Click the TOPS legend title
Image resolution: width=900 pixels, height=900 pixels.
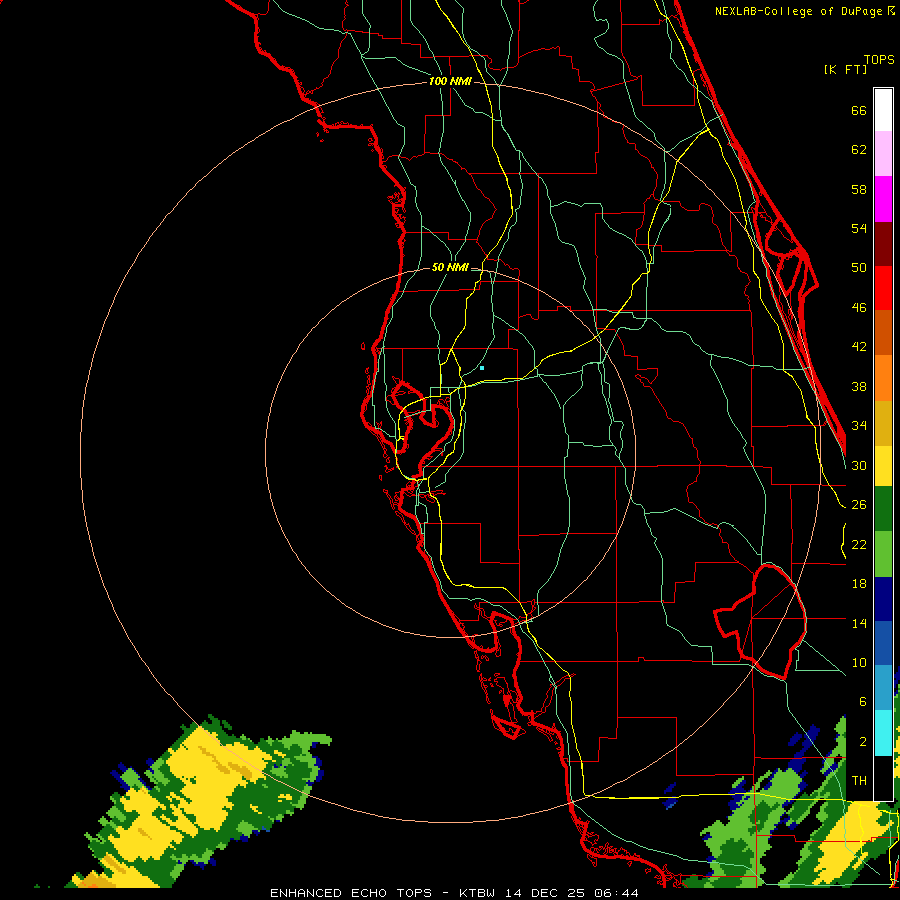click(x=879, y=59)
